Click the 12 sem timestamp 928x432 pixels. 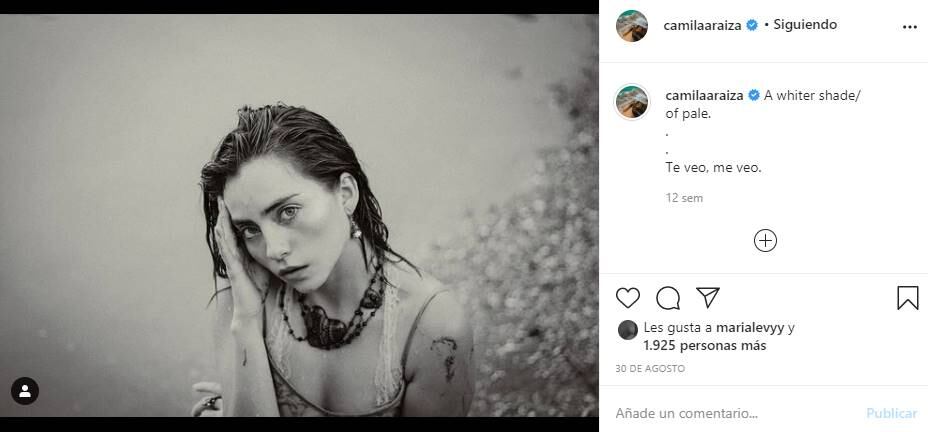(x=685, y=198)
